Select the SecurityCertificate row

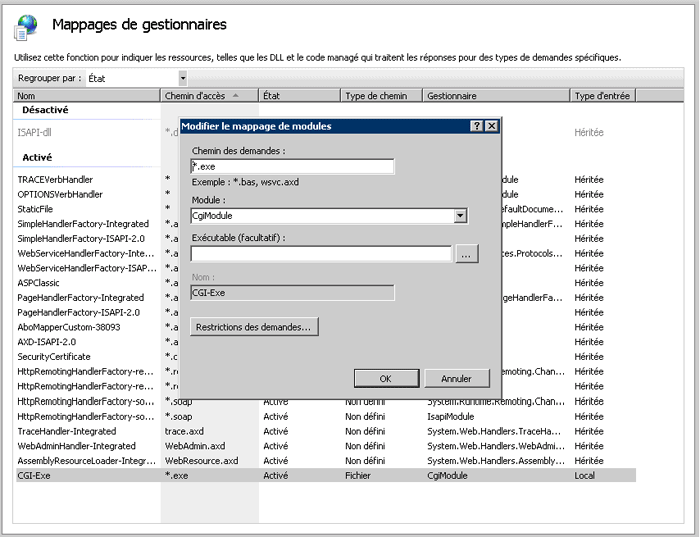[x=54, y=356]
